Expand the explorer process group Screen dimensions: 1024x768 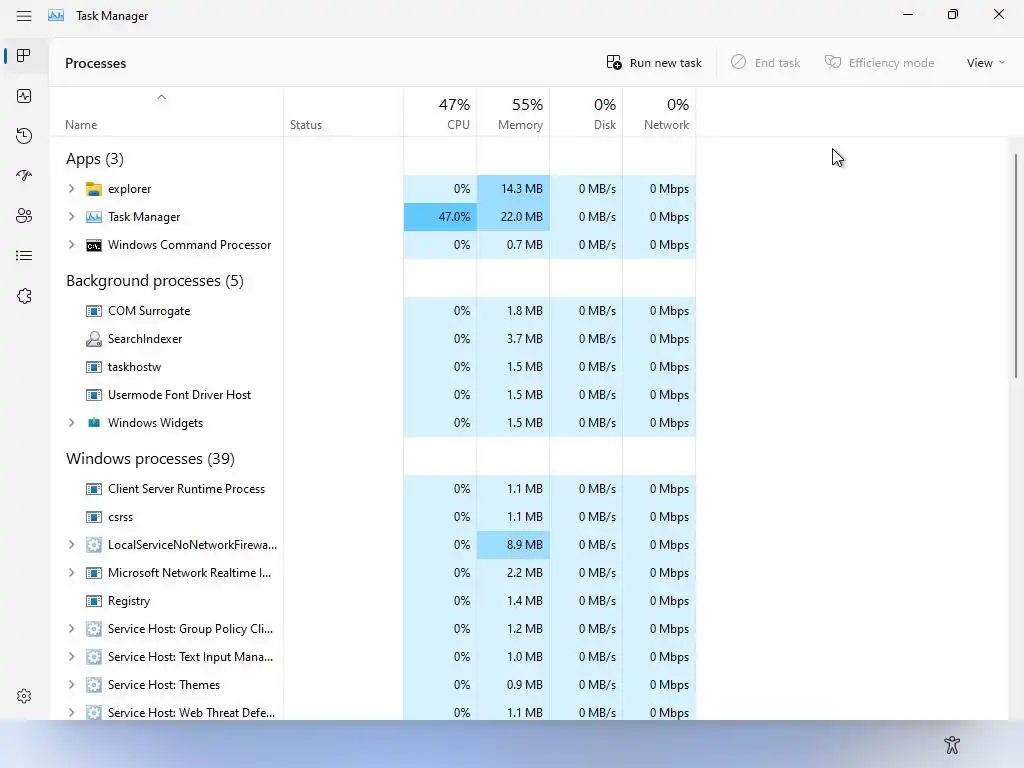coord(71,189)
